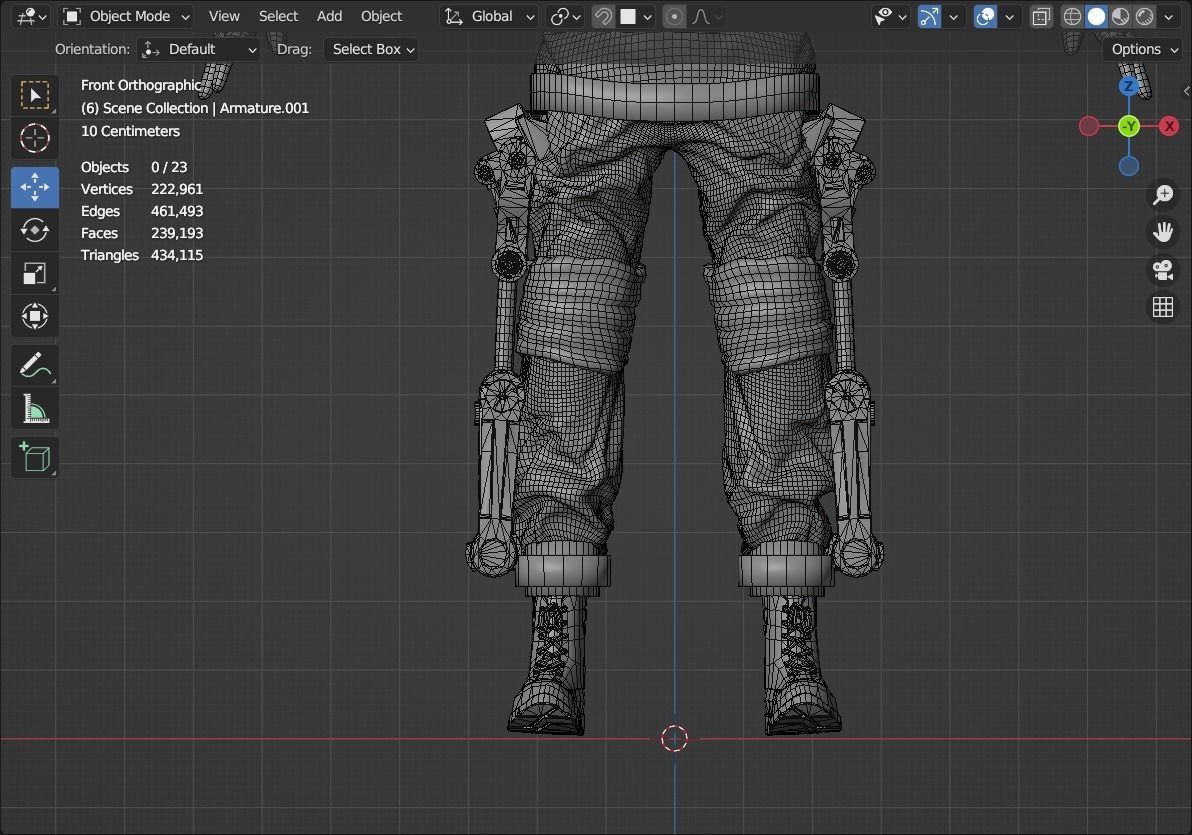Click the red X axis on gizmo
The width and height of the screenshot is (1192, 835).
pos(1169,126)
